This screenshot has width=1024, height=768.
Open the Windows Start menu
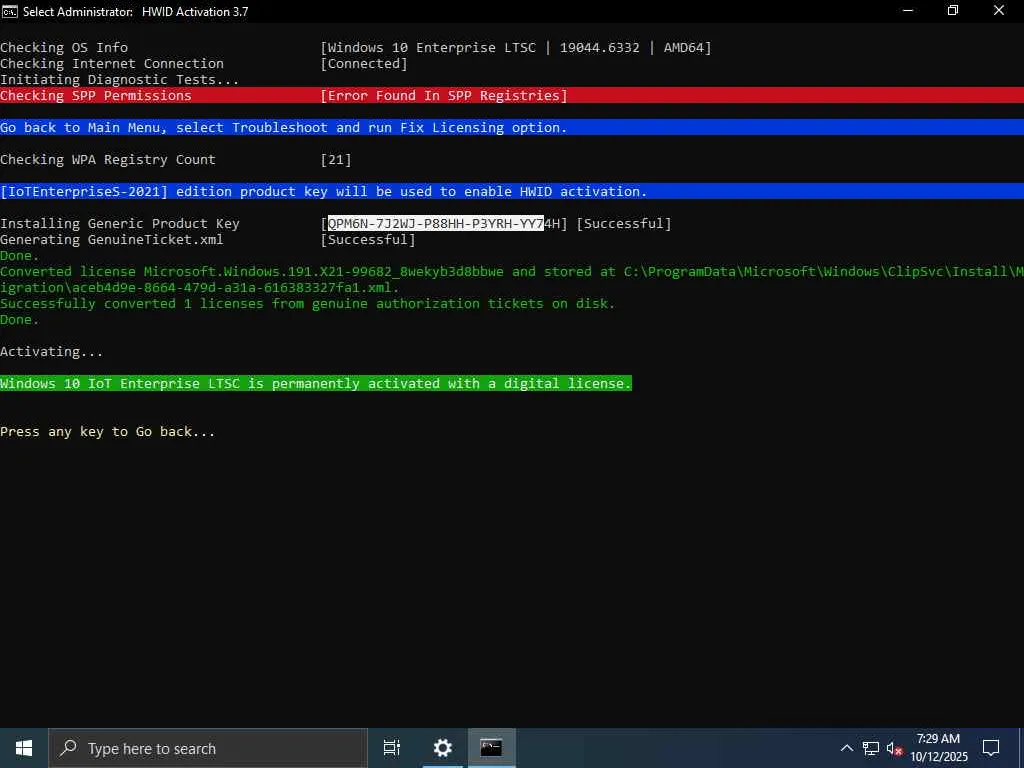pos(24,748)
